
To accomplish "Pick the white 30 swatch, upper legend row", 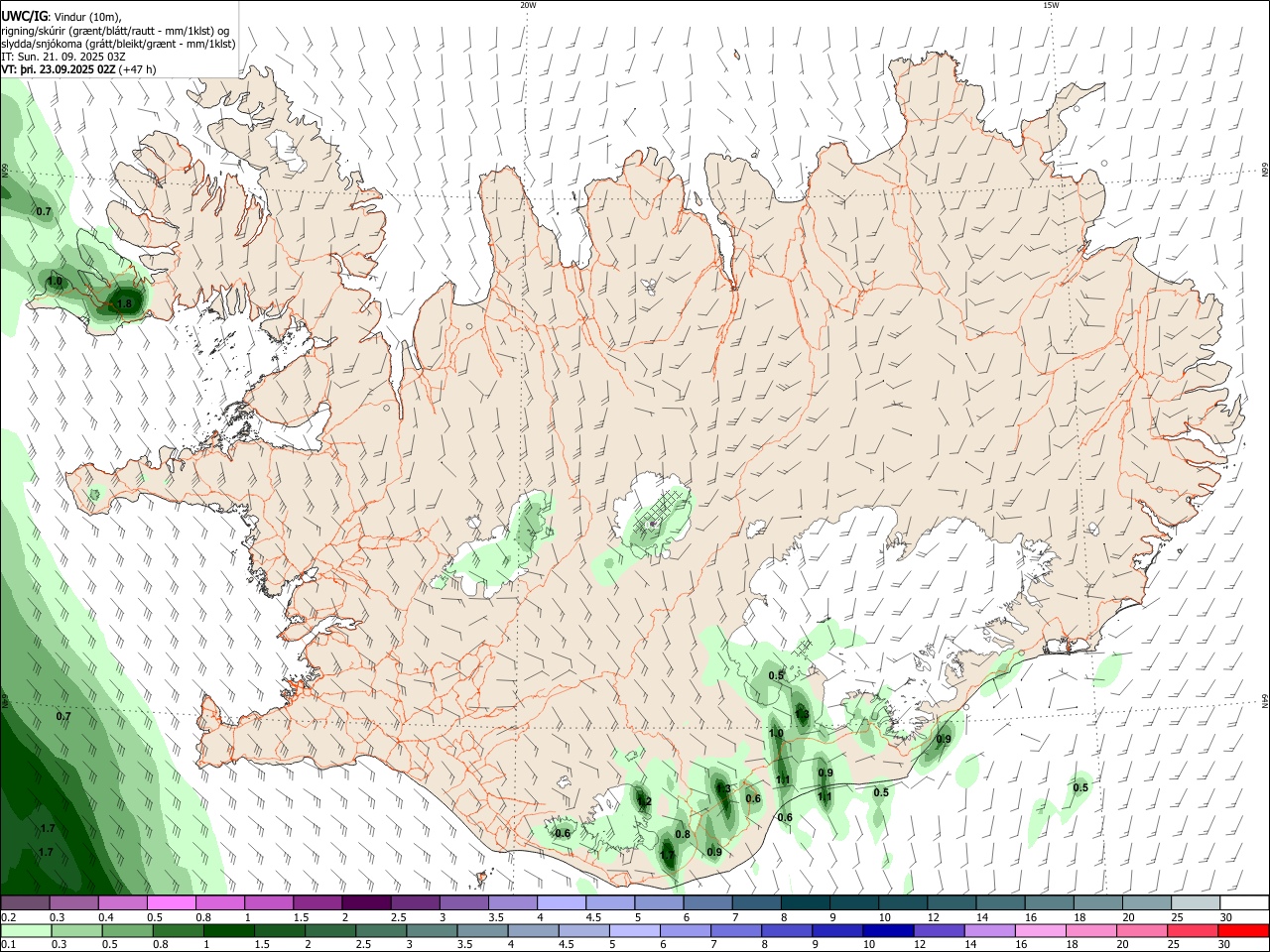I will pyautogui.click(x=1243, y=903).
